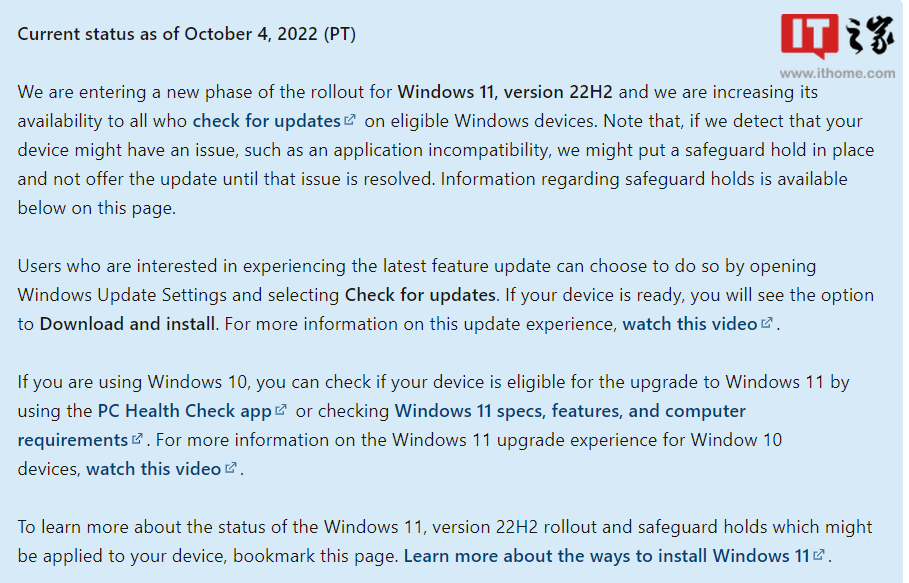Click the red IT speech-bubble logo
The image size is (909, 583).
point(809,36)
